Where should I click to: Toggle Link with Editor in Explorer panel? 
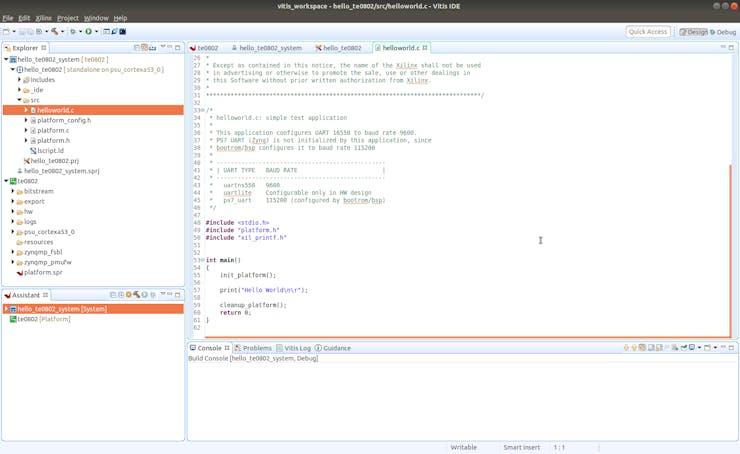coord(144,48)
